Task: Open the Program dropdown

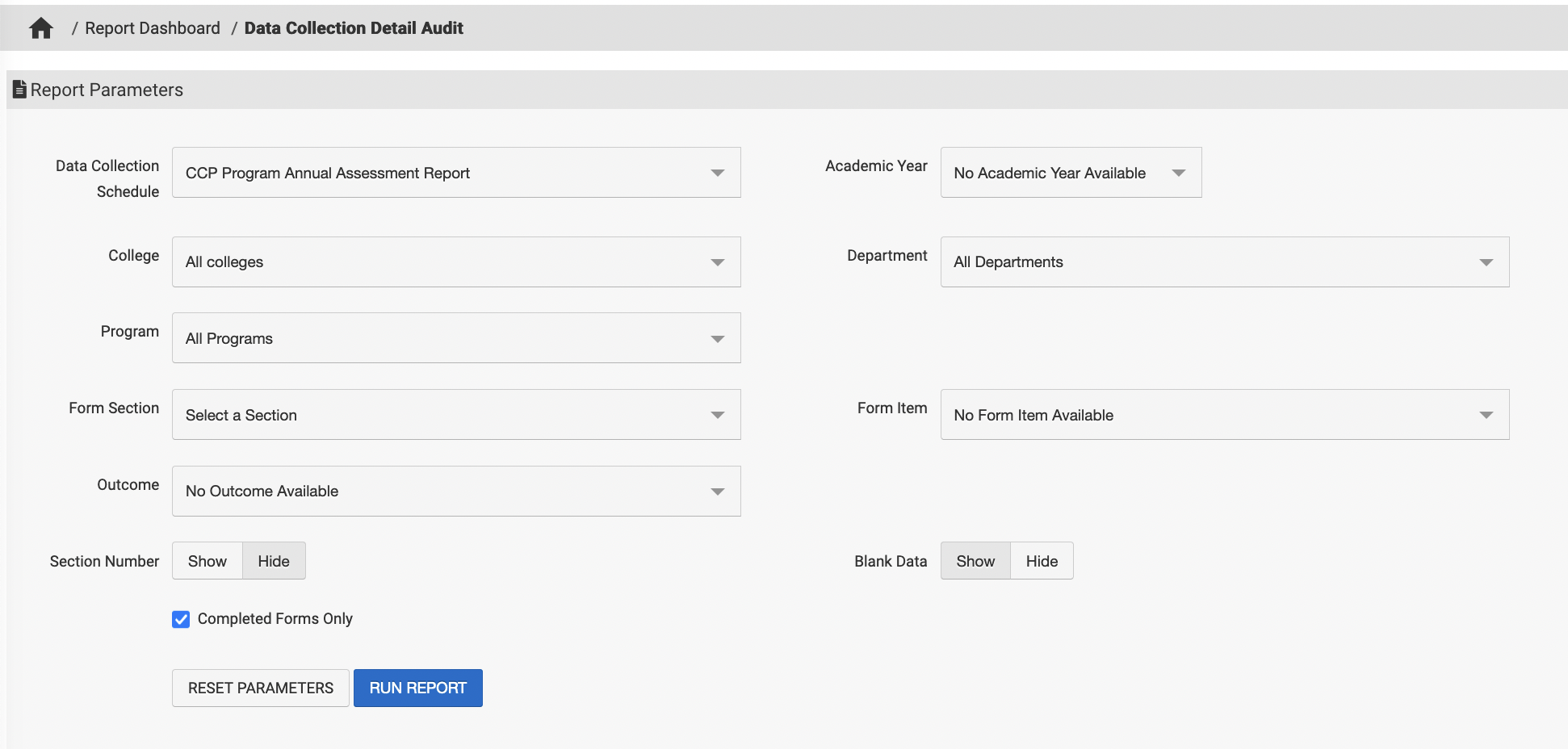Action: 455,338
